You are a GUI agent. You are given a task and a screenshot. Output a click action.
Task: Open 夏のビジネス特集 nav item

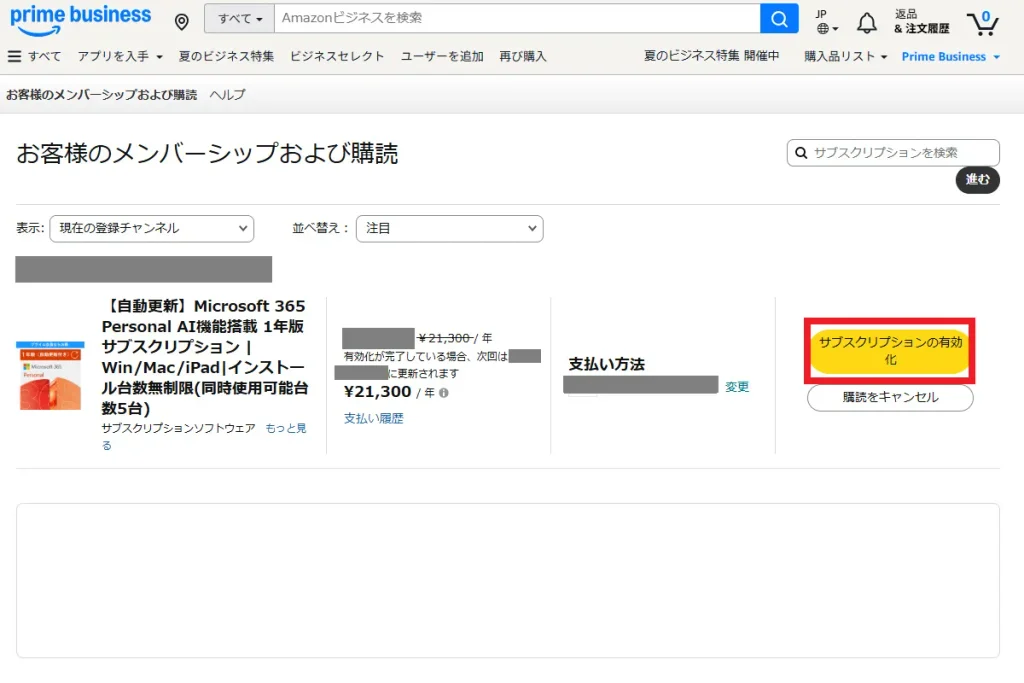(x=226, y=56)
